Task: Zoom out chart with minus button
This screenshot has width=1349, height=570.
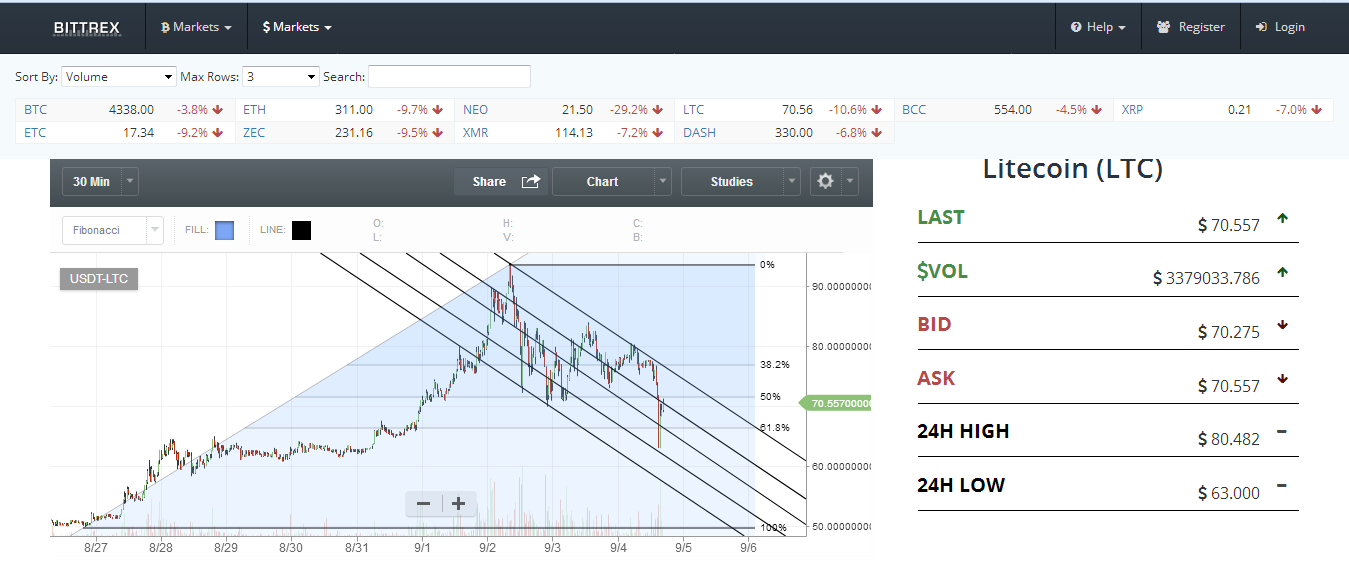Action: (x=423, y=504)
